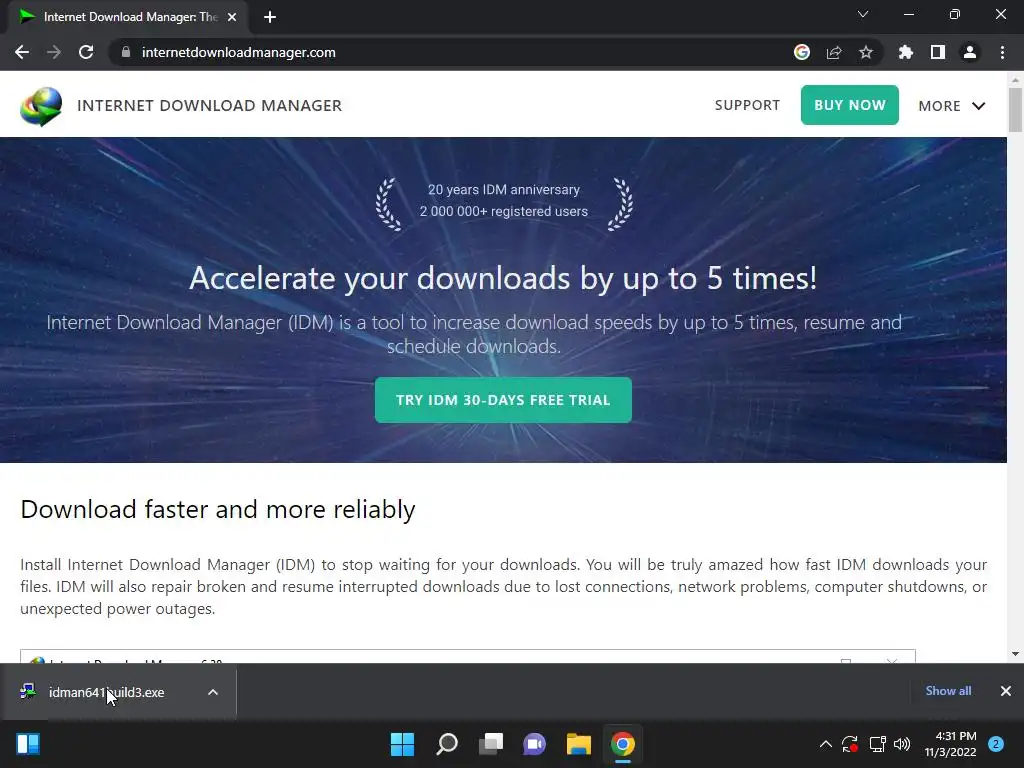Select the Internet Download Manager tab
This screenshot has width=1024, height=768.
click(128, 18)
